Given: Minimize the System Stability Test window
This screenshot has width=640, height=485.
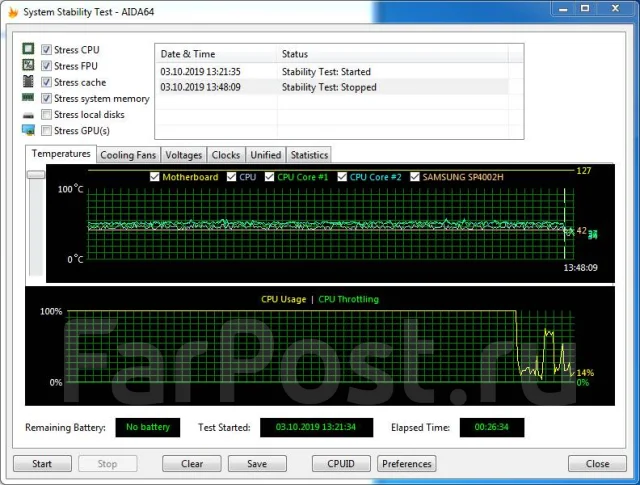Looking at the screenshot, I should pos(564,9).
